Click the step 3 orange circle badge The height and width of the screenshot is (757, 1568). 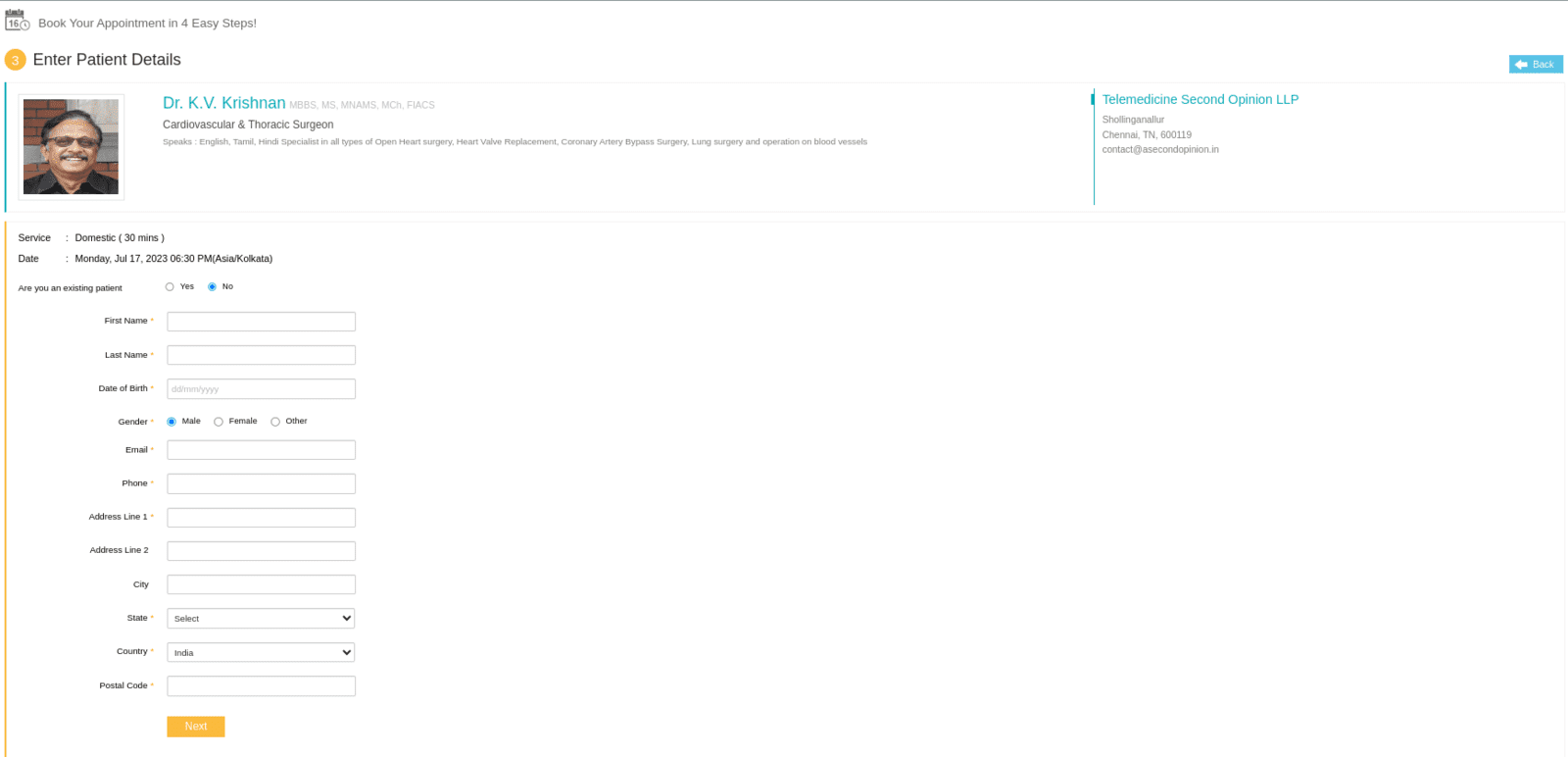tap(16, 60)
